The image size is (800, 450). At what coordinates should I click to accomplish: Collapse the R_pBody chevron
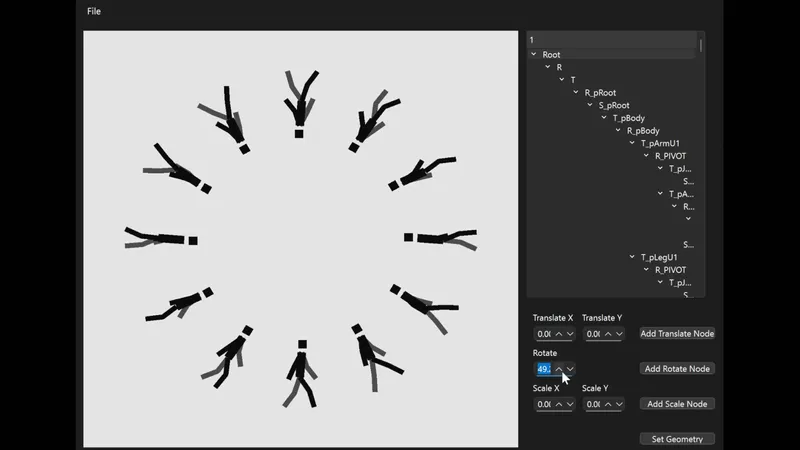click(618, 130)
